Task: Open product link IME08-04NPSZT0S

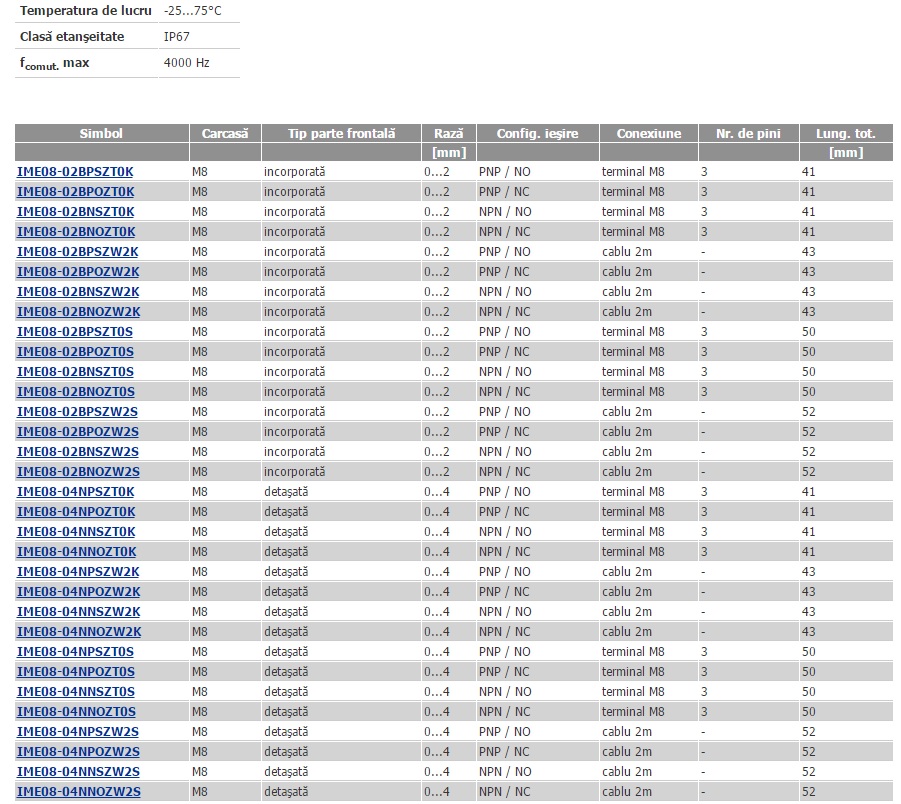Action: 75,652
